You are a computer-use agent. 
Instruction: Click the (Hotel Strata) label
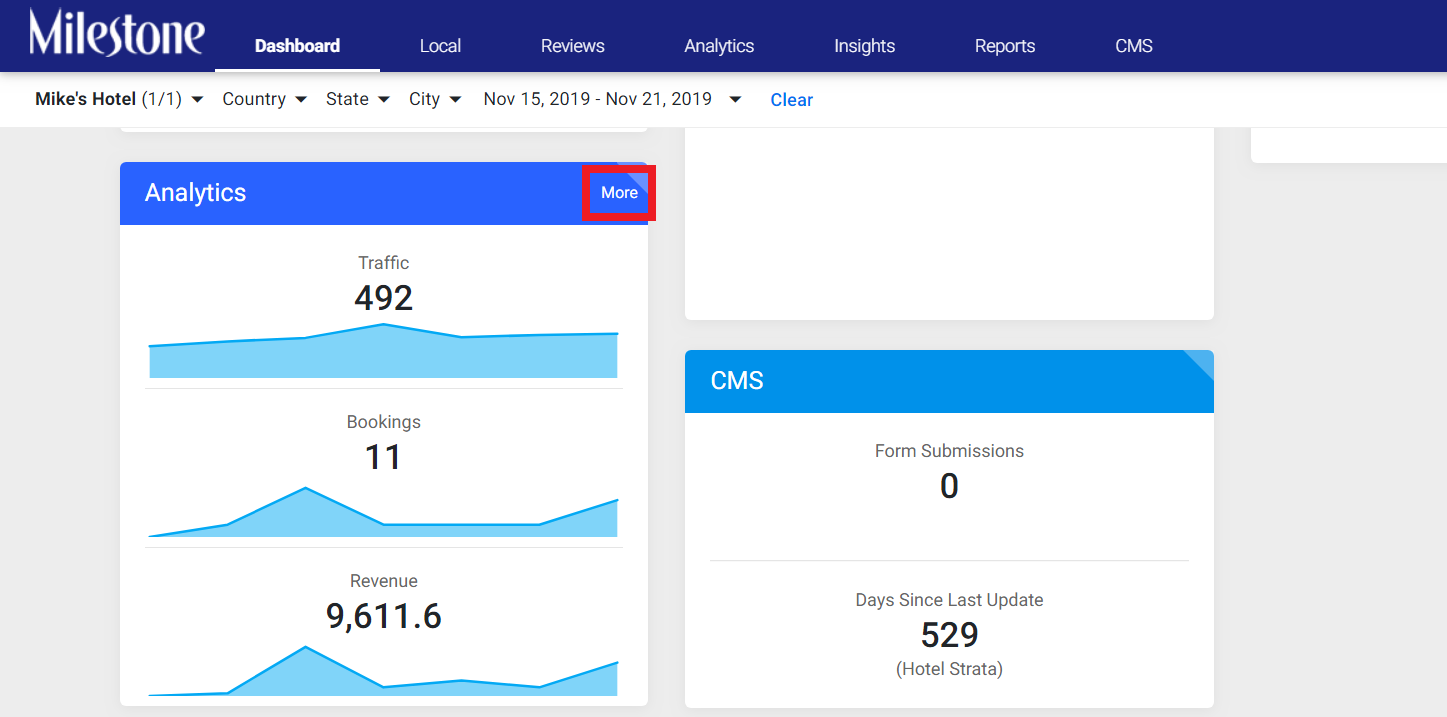coord(949,669)
